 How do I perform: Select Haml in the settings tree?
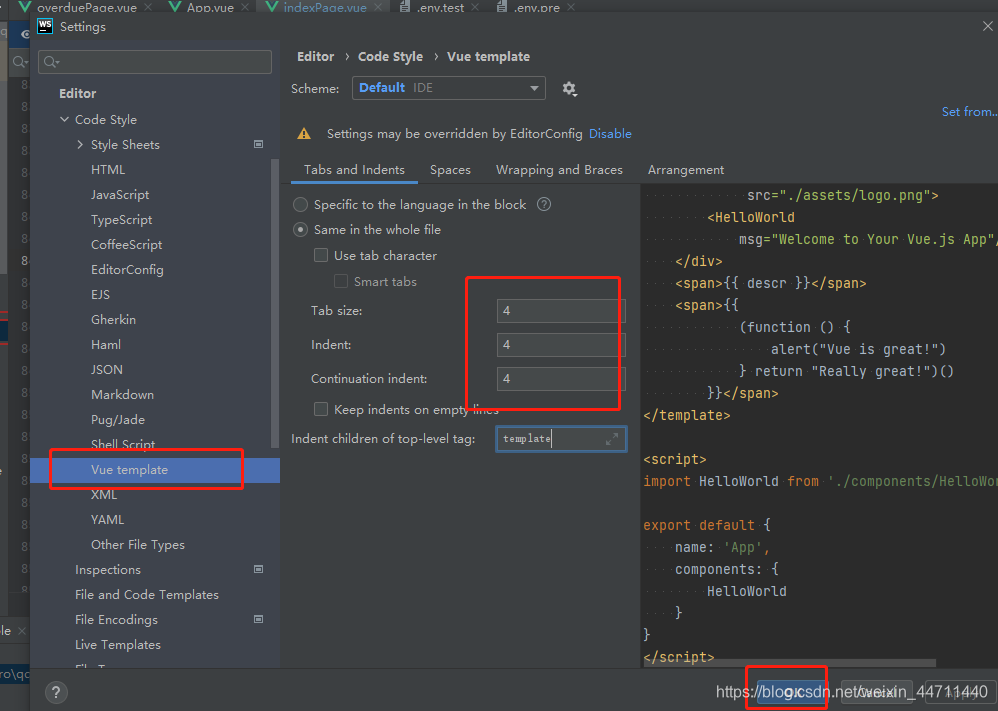tap(106, 344)
